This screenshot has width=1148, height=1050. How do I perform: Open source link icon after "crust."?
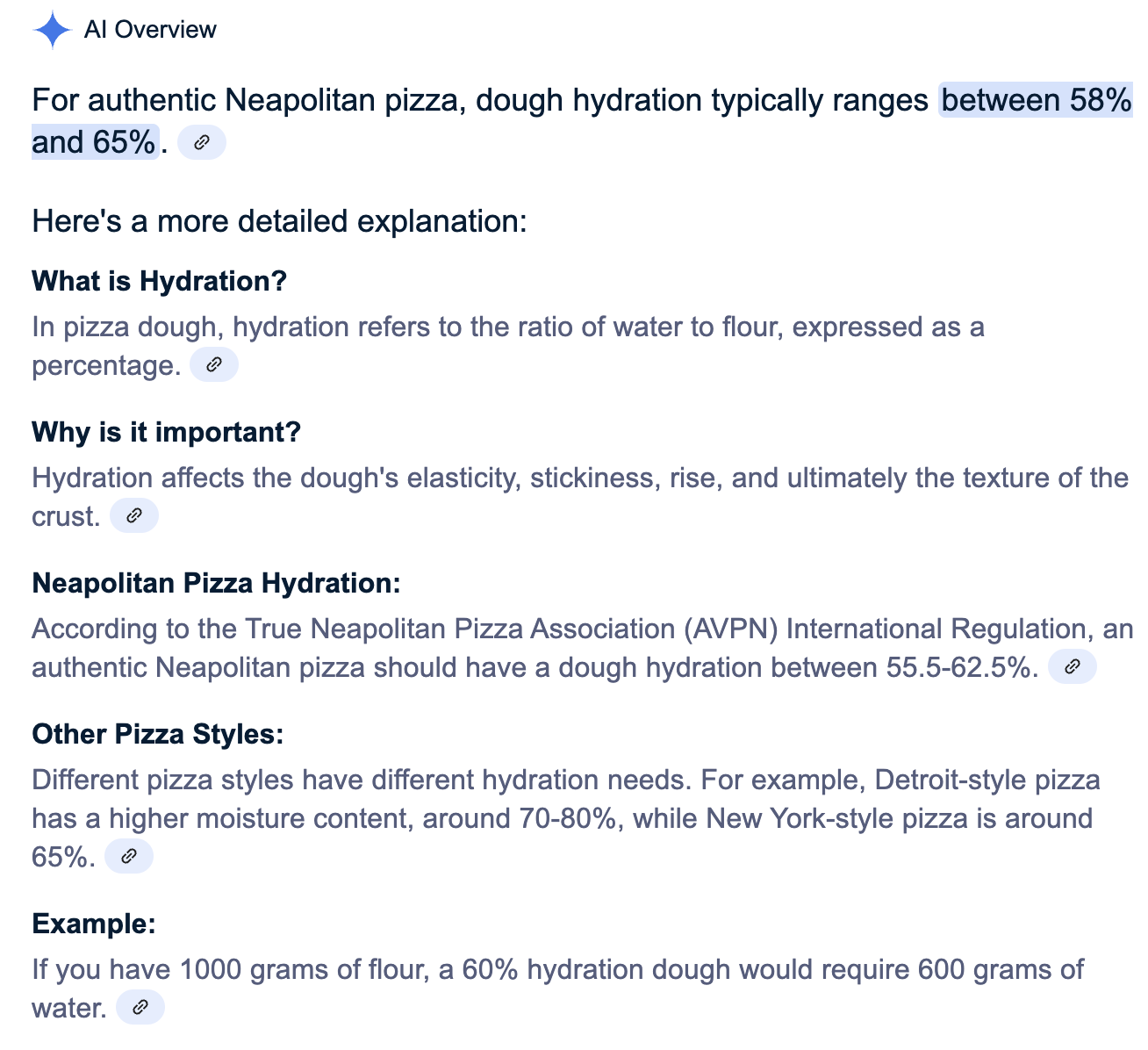coord(134,516)
